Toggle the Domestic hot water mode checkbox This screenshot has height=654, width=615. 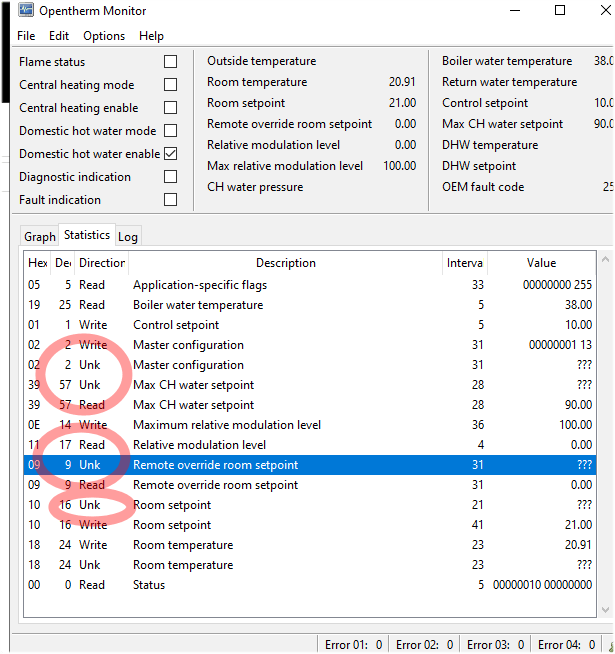pyautogui.click(x=170, y=131)
